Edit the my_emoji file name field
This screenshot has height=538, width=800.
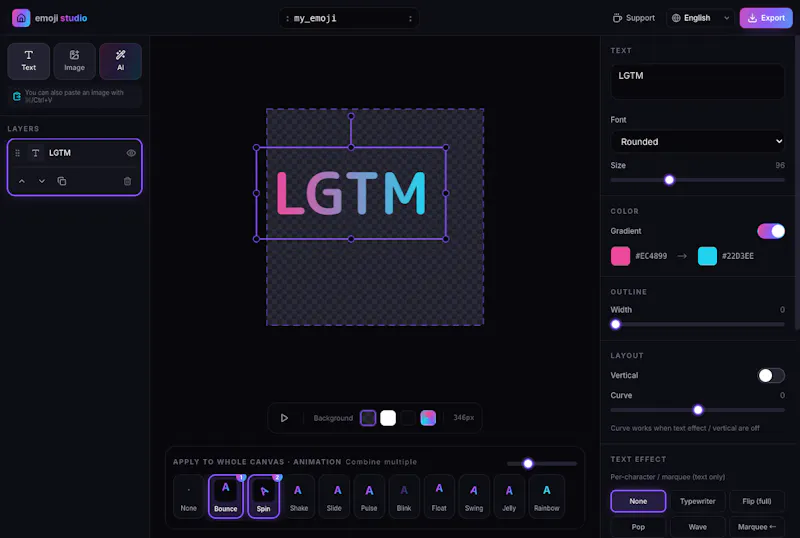pyautogui.click(x=349, y=18)
